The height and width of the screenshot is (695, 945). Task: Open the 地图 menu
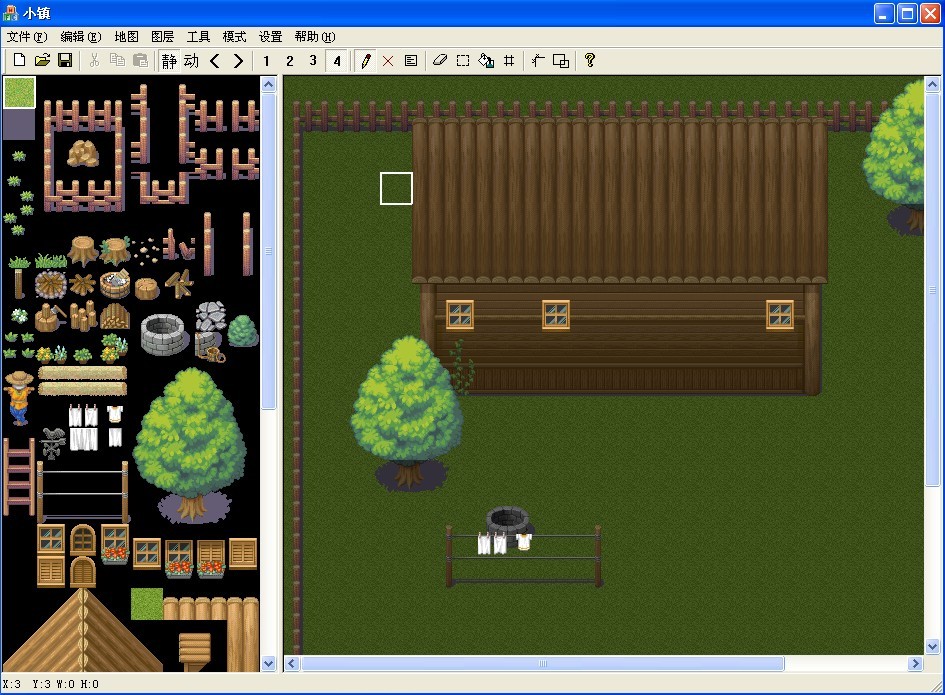127,37
